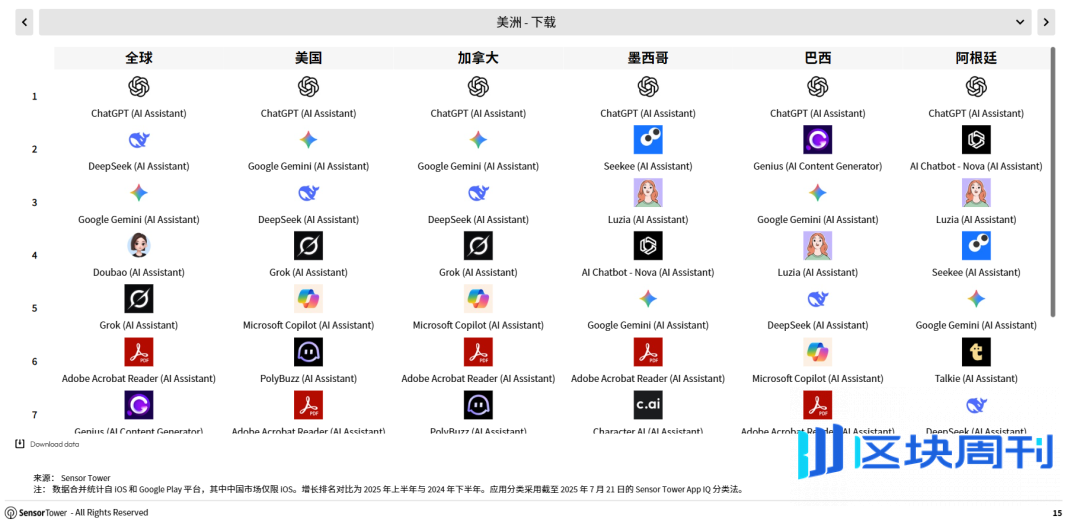Click the Adobe Acrobat Reader icon in 美国 column
The width and height of the screenshot is (1080, 522).
tap(308, 405)
